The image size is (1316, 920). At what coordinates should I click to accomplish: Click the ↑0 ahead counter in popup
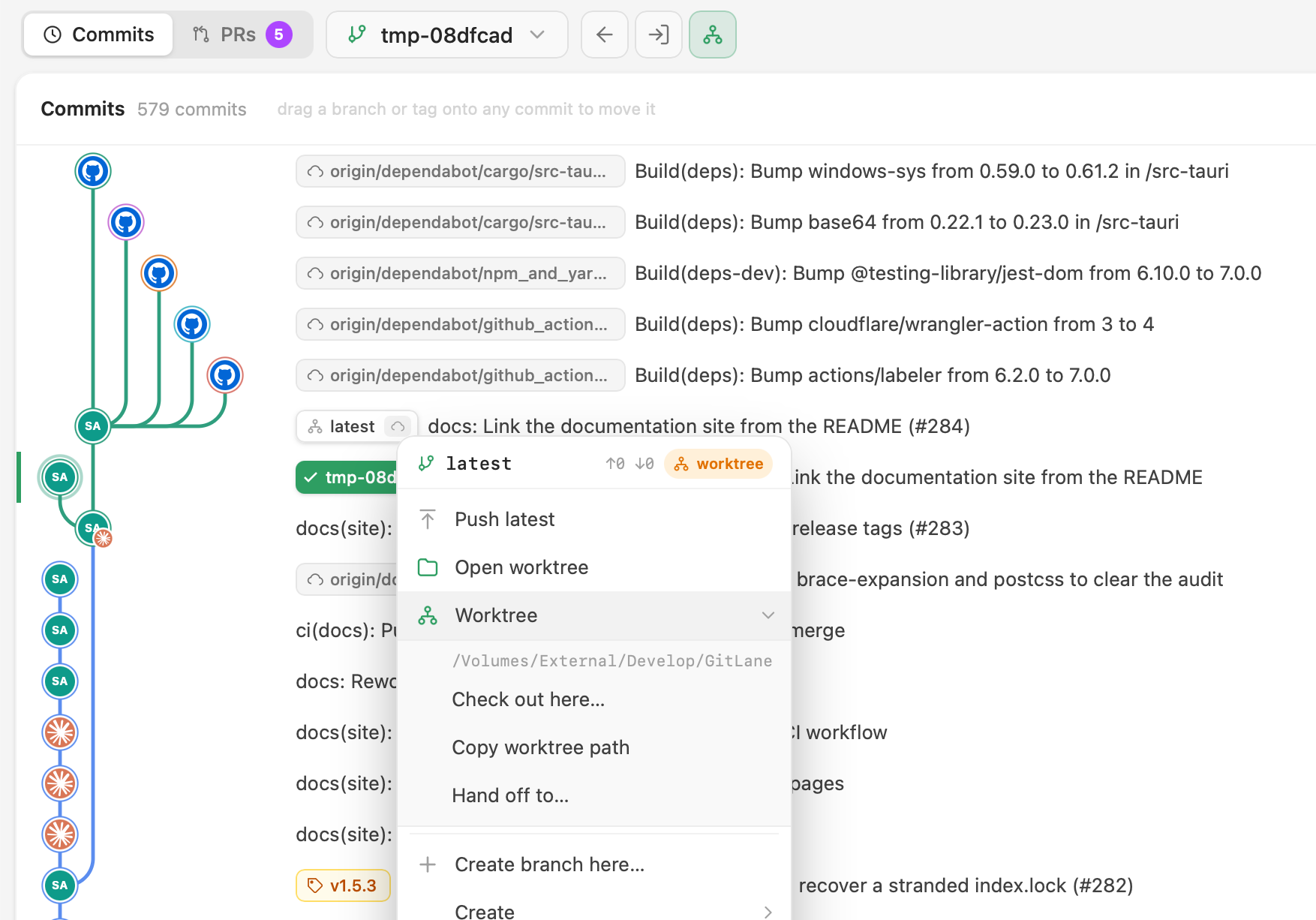click(x=615, y=464)
